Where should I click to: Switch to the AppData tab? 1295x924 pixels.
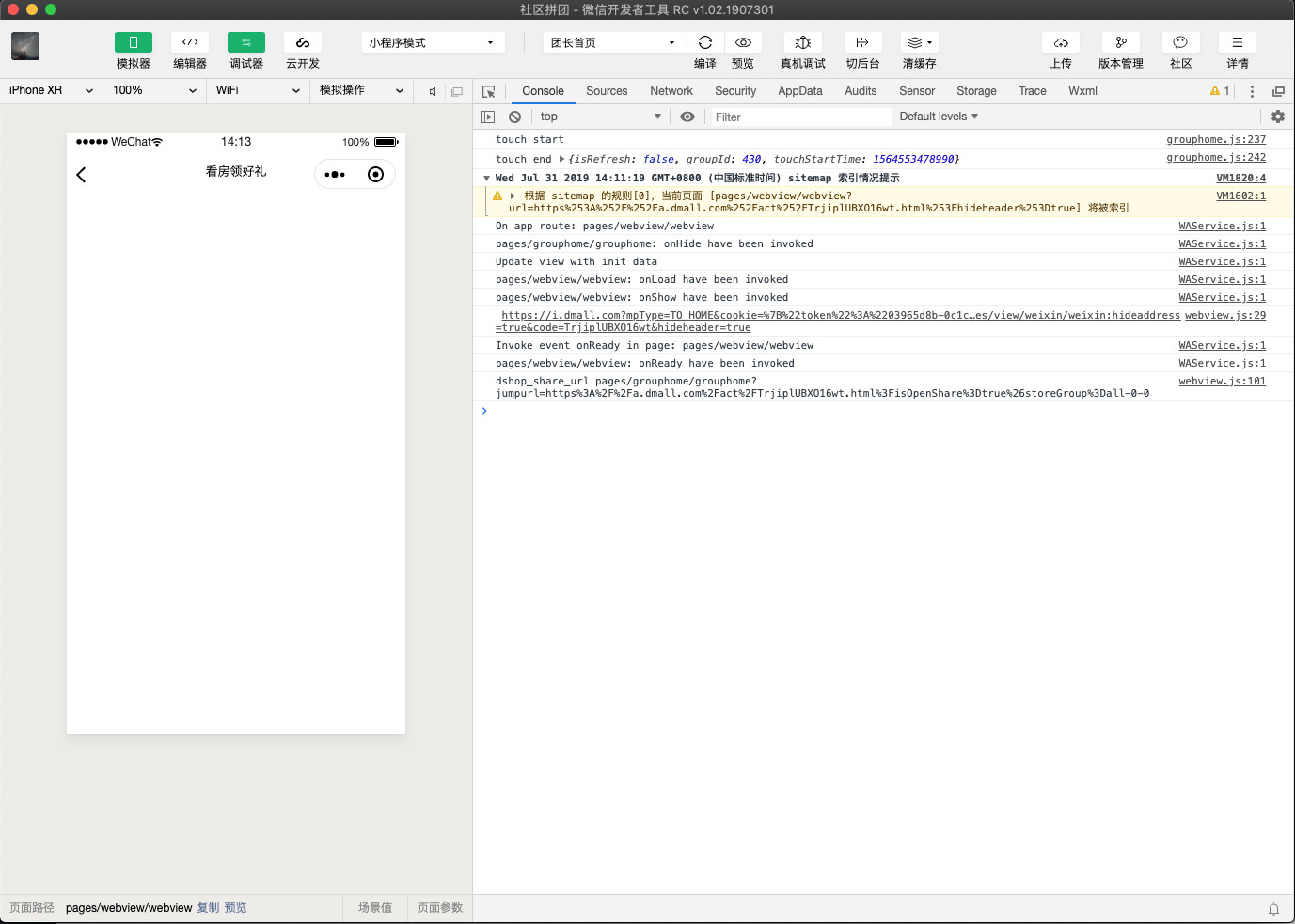(800, 91)
